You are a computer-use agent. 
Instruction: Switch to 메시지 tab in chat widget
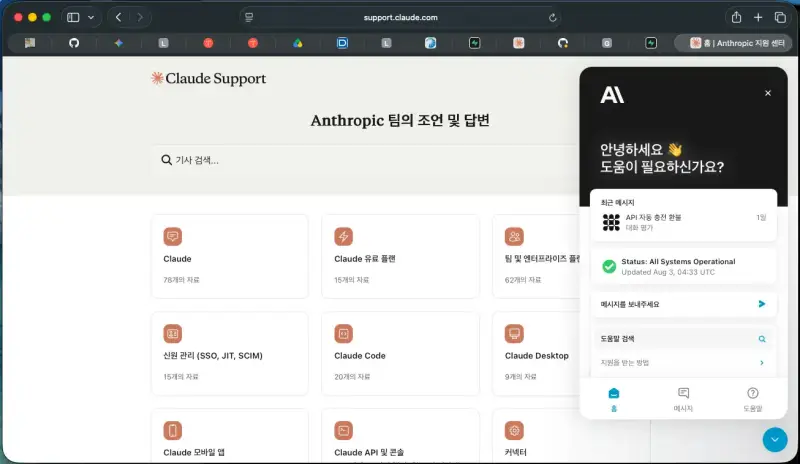click(683, 400)
